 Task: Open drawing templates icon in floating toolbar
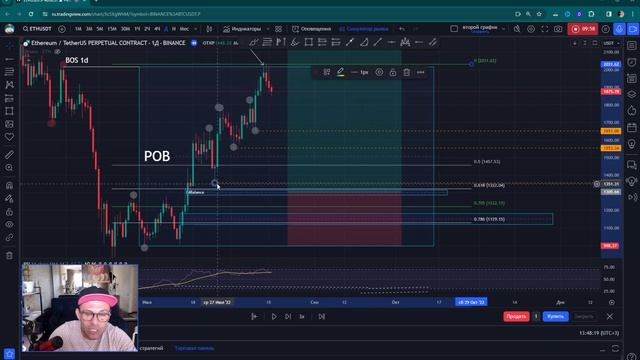tap(327, 72)
